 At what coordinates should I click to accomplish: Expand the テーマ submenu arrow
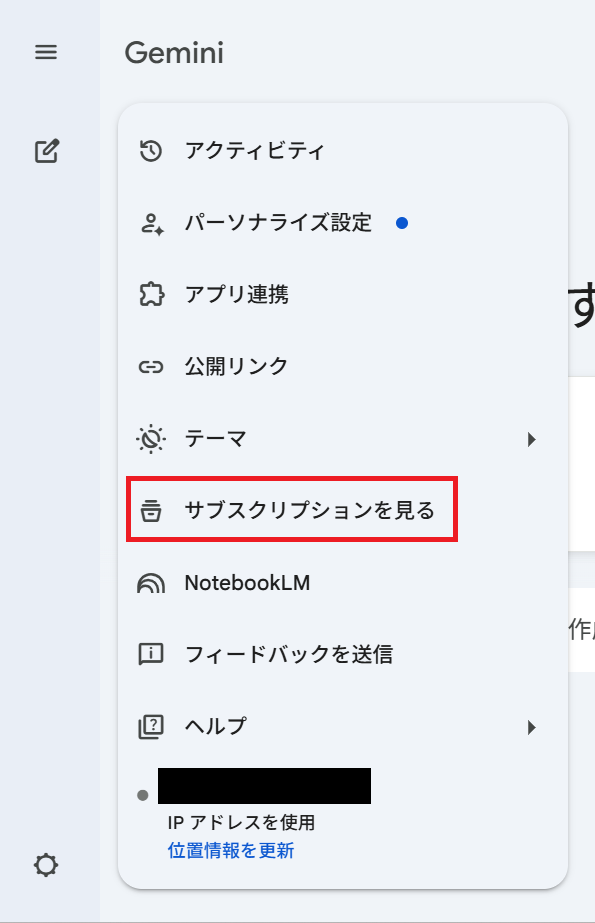pos(531,438)
